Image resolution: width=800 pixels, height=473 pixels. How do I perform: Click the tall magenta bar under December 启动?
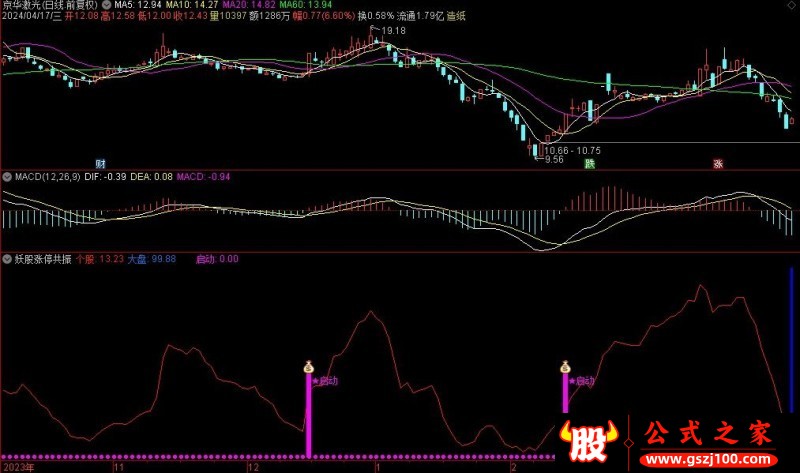coord(309,414)
